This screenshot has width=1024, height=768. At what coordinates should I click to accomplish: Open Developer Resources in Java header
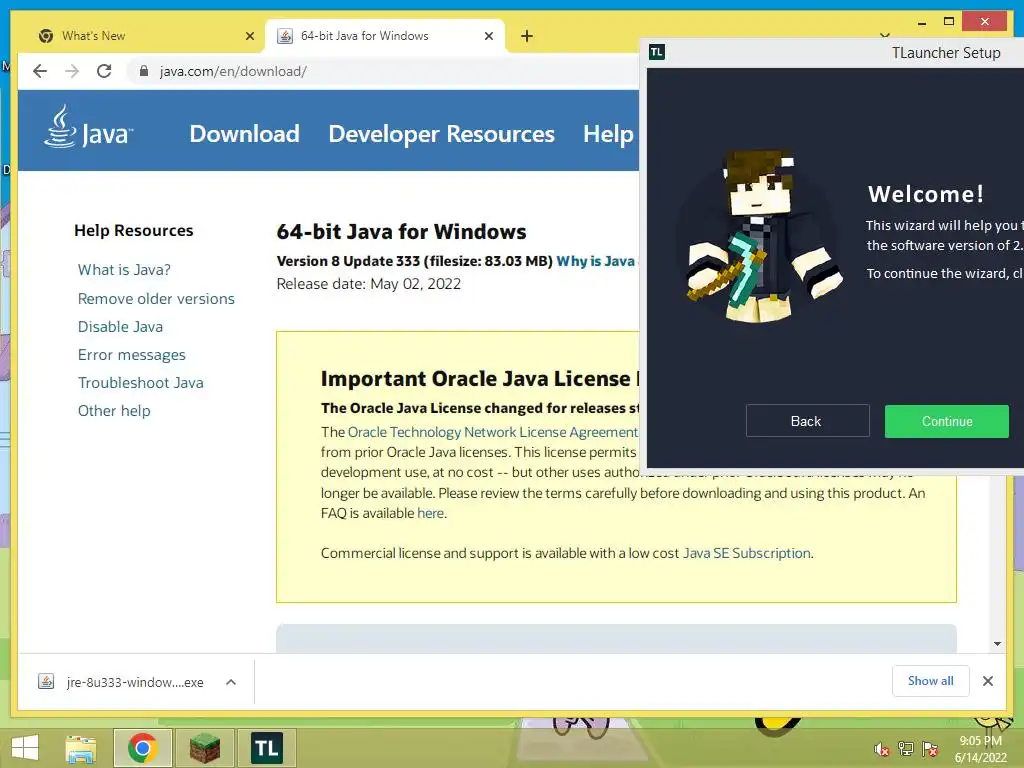tap(441, 134)
